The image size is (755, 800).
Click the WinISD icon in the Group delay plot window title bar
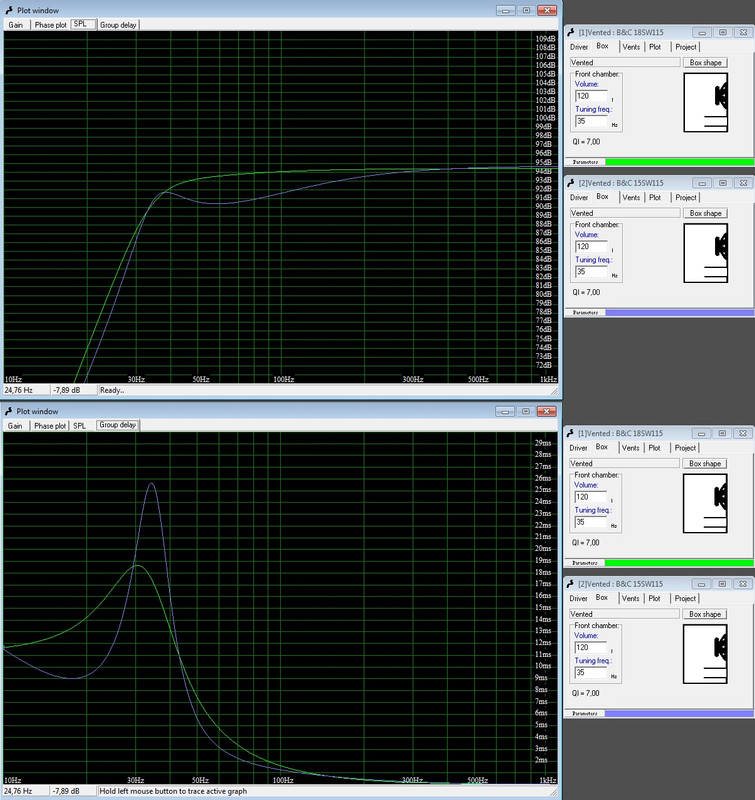pos(9,411)
